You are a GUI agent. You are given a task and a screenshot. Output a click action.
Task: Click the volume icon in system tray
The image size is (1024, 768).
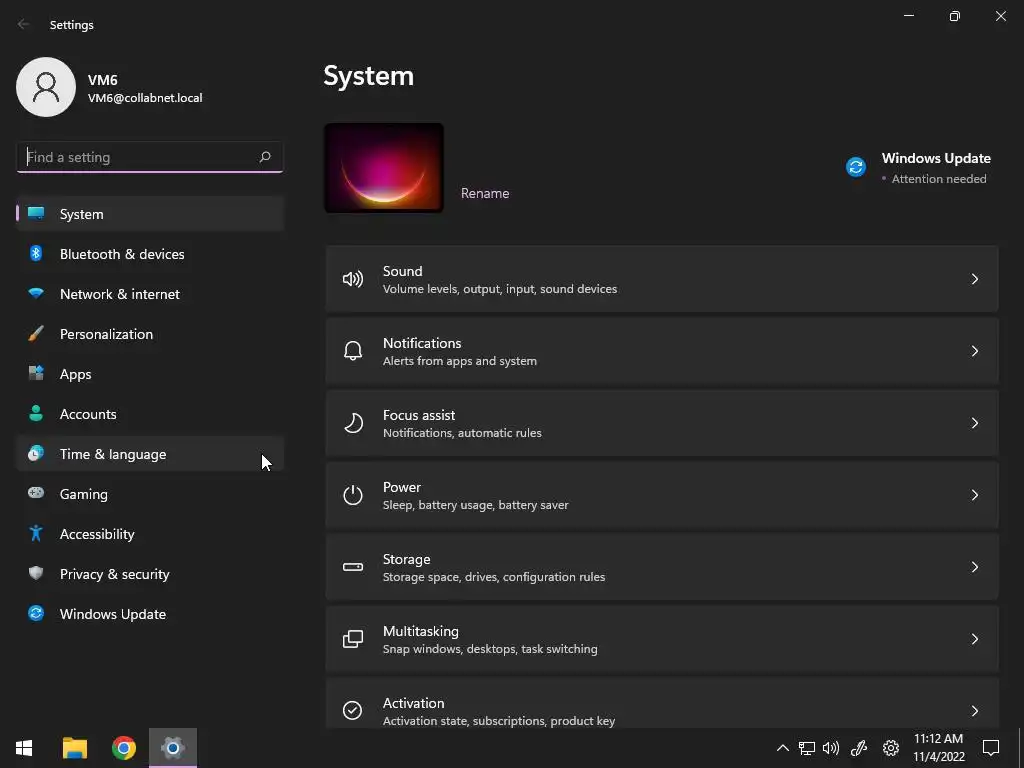coord(831,748)
